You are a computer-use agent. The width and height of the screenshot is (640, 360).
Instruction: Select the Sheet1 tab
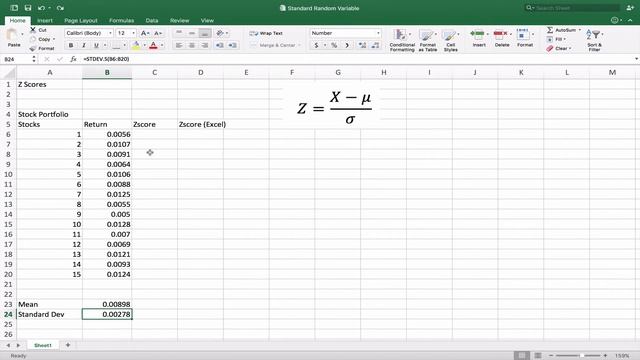pyautogui.click(x=42, y=345)
